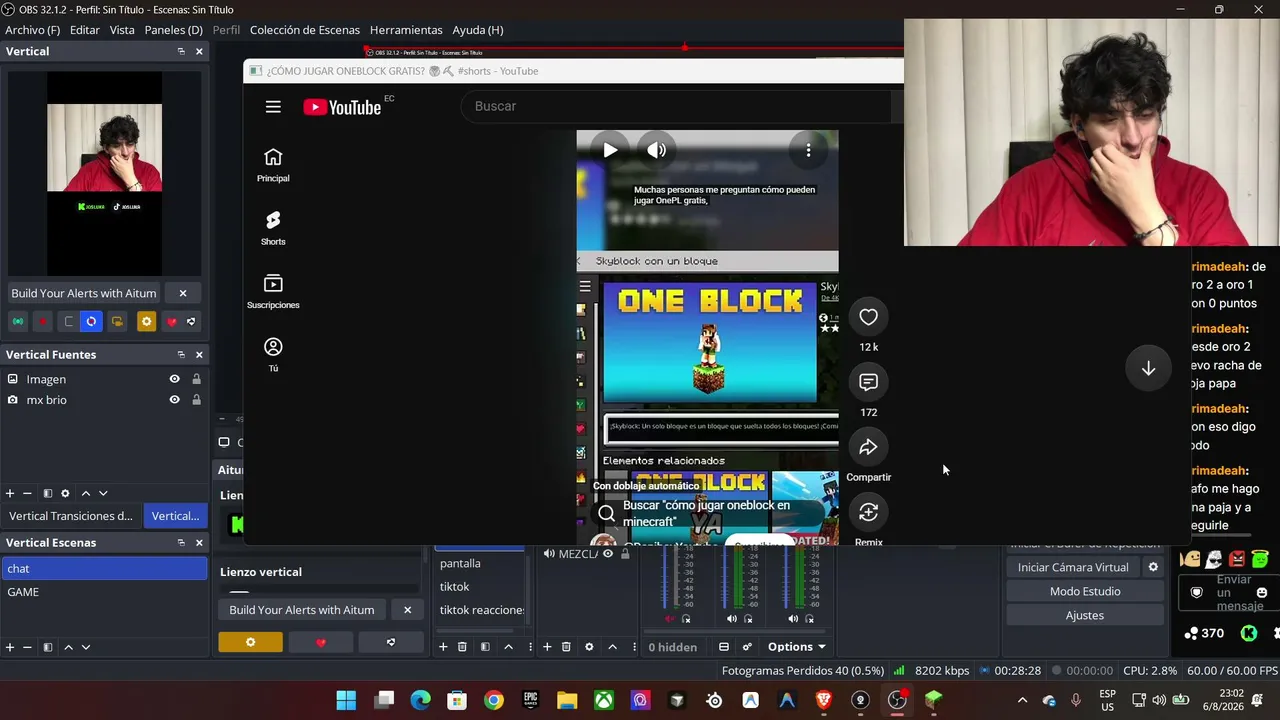Click the yellow Aitum settings gear button
The width and height of the screenshot is (1280, 720).
pyautogui.click(x=250, y=642)
